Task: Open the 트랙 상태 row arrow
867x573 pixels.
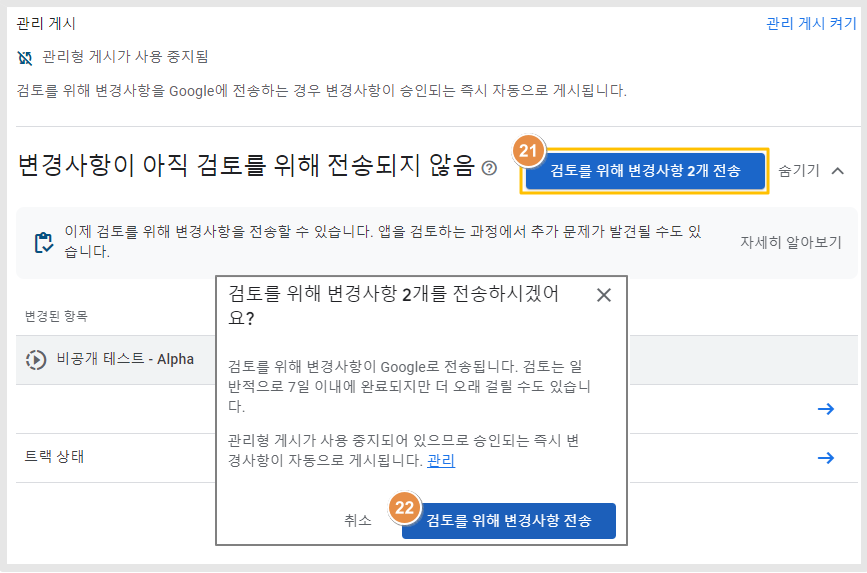Action: click(x=826, y=458)
